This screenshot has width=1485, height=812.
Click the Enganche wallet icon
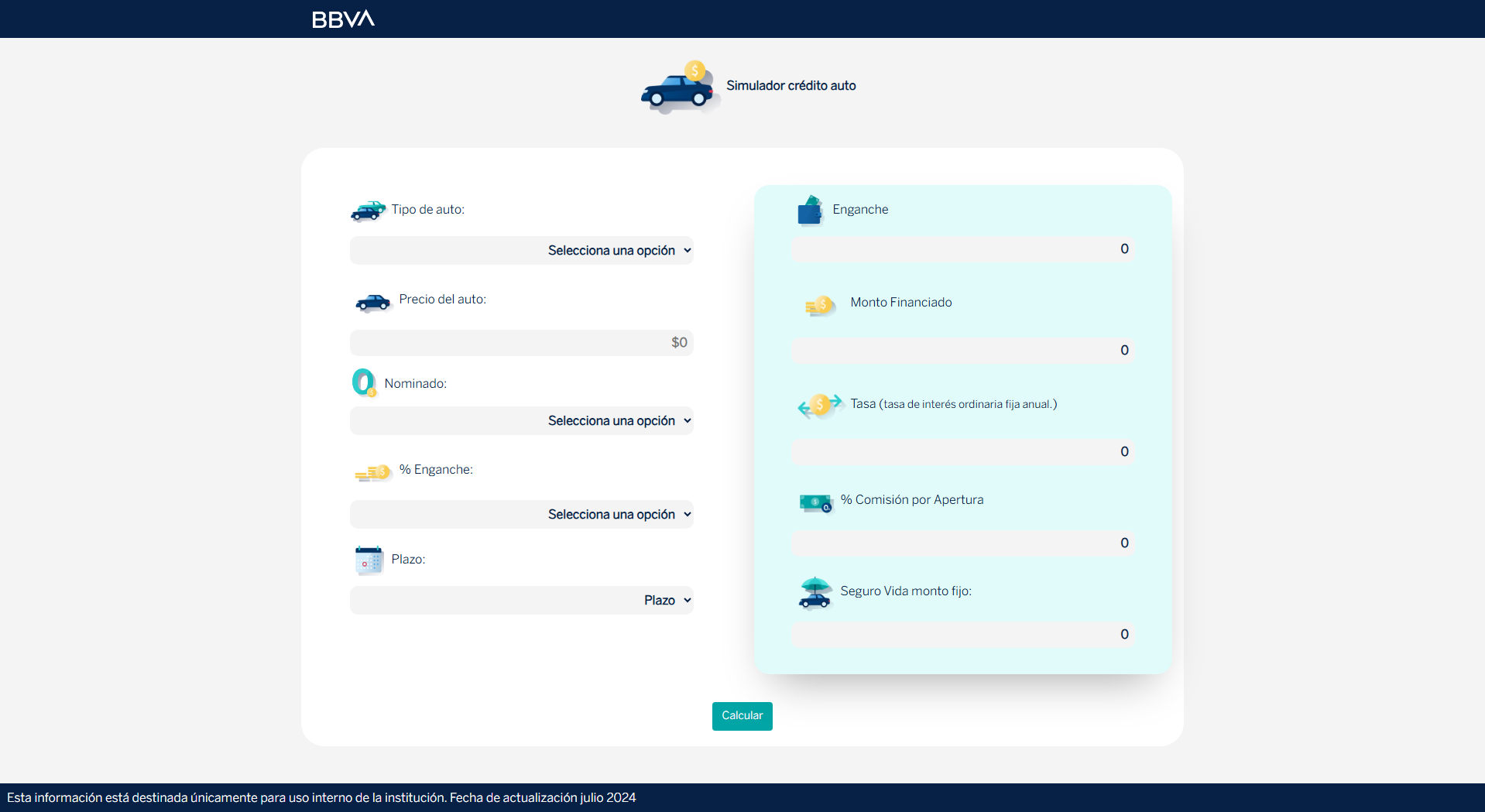(810, 210)
